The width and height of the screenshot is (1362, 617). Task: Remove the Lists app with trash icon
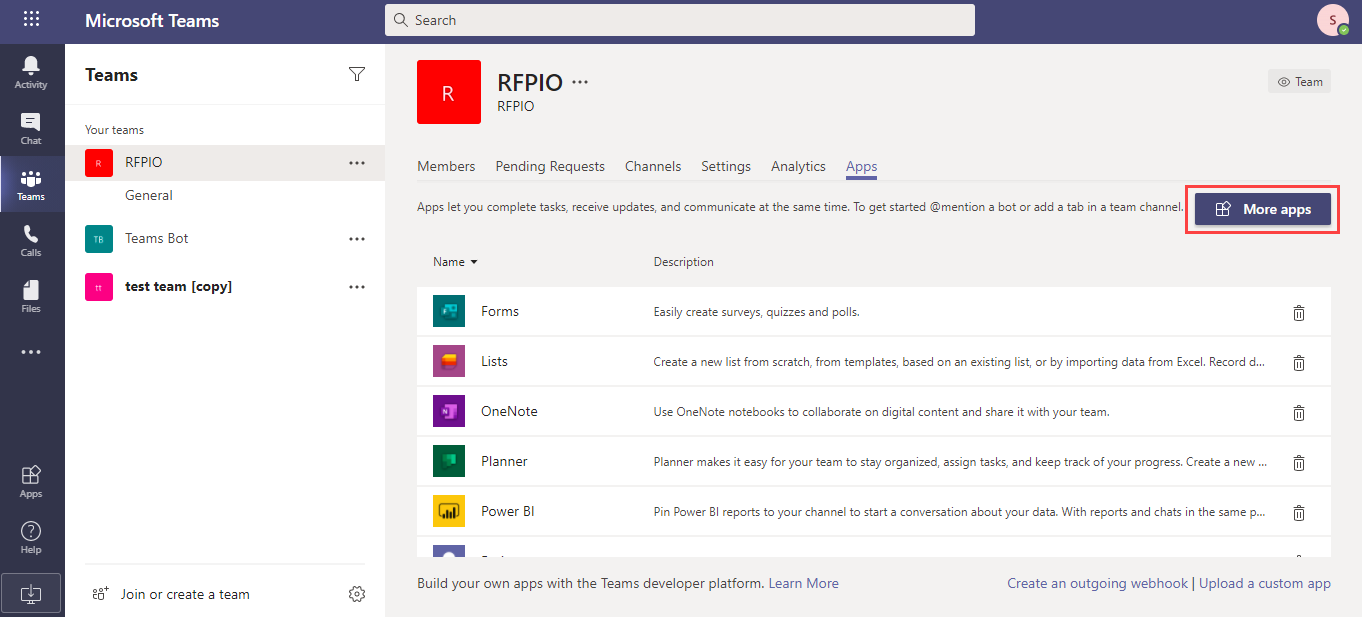coord(1299,362)
